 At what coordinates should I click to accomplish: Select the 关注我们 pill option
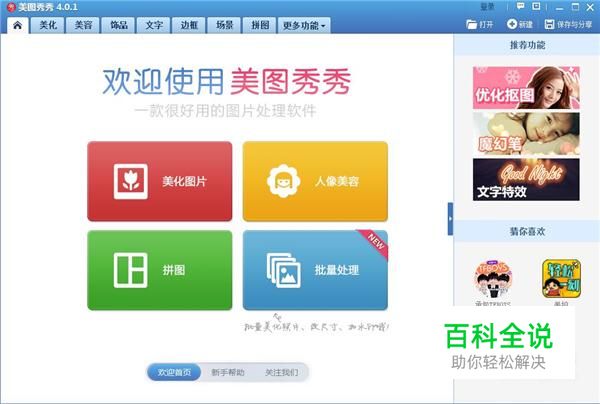281,372
